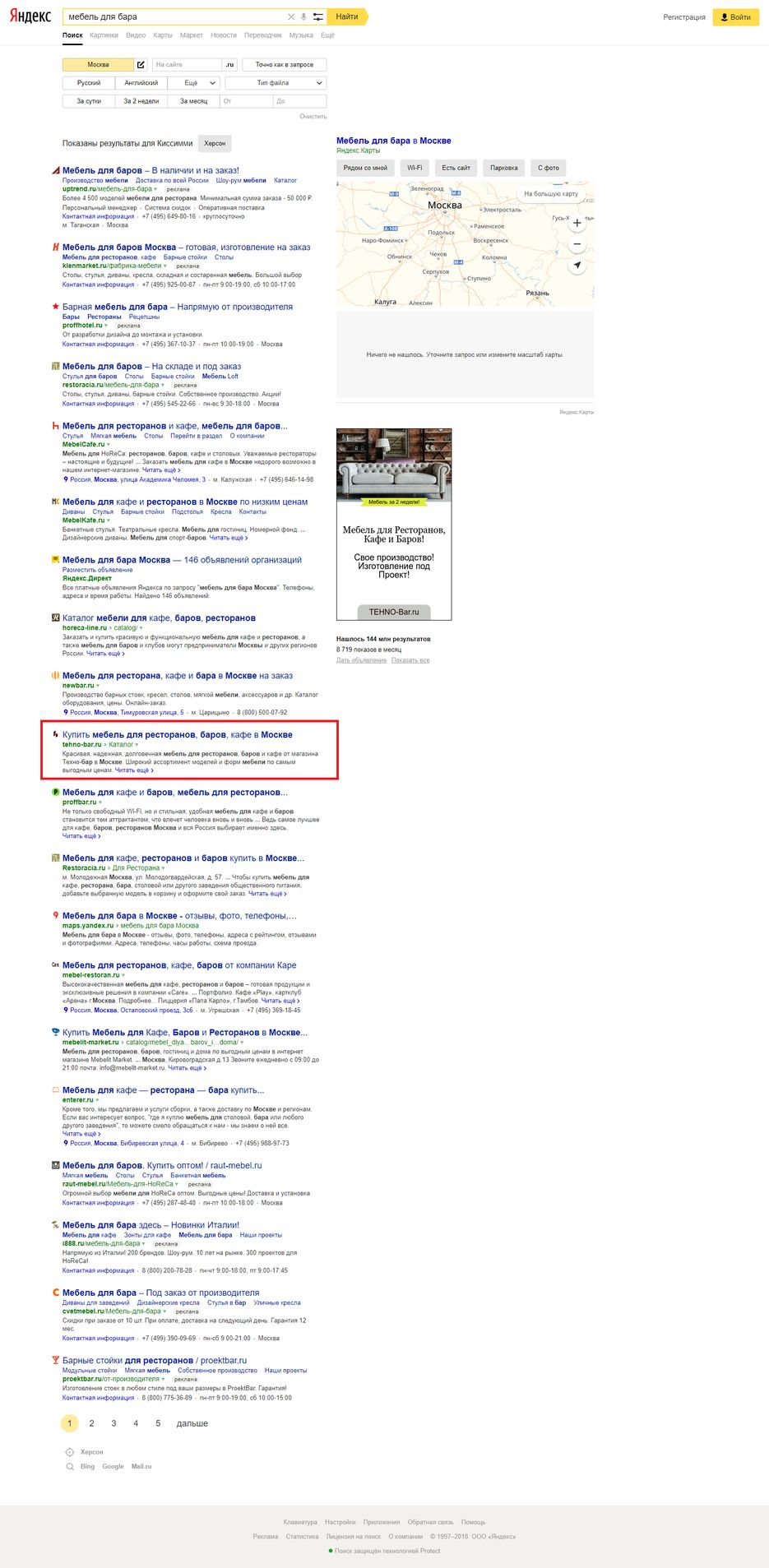Go to results page 2
Viewport: 769px width, 1568px height.
pyautogui.click(x=91, y=1423)
